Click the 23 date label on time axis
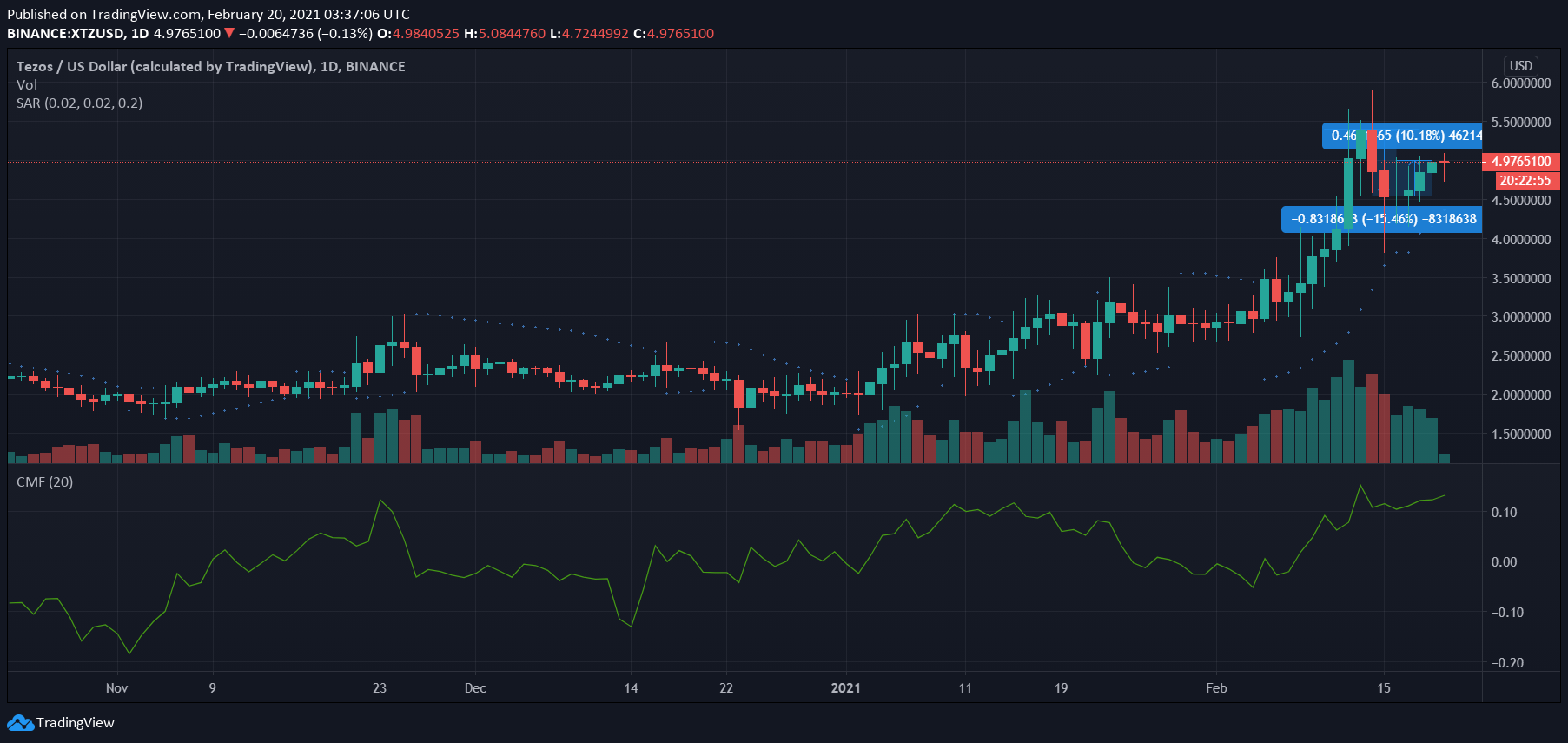Image resolution: width=1568 pixels, height=743 pixels. (x=380, y=688)
